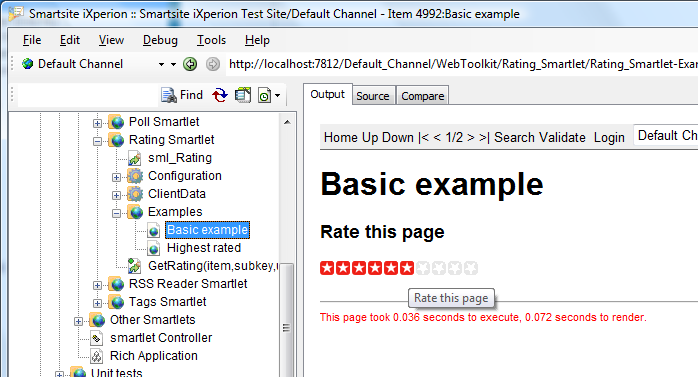Click the red-blue refresh arrows icon
Screen dimensions: 698x377
point(220,95)
